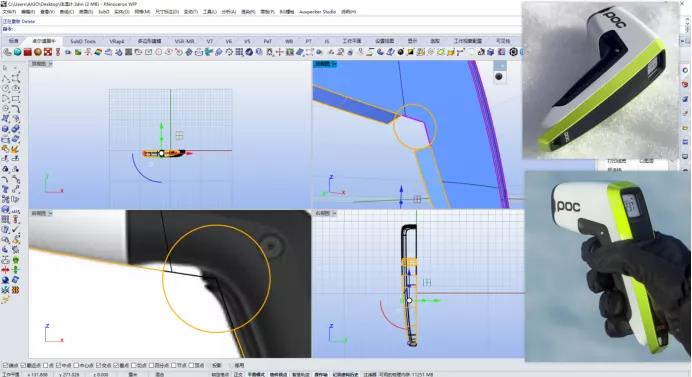Click the black gear icon in toolbar
The image size is (692, 377).
click(x=513, y=52)
